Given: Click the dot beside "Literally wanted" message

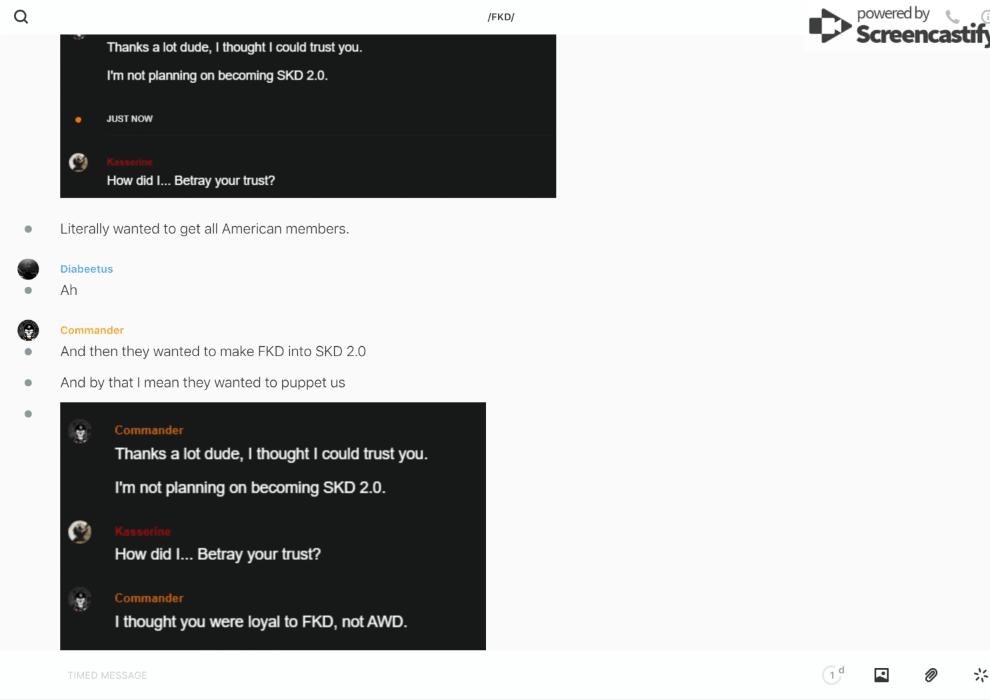Looking at the screenshot, I should click(x=28, y=229).
